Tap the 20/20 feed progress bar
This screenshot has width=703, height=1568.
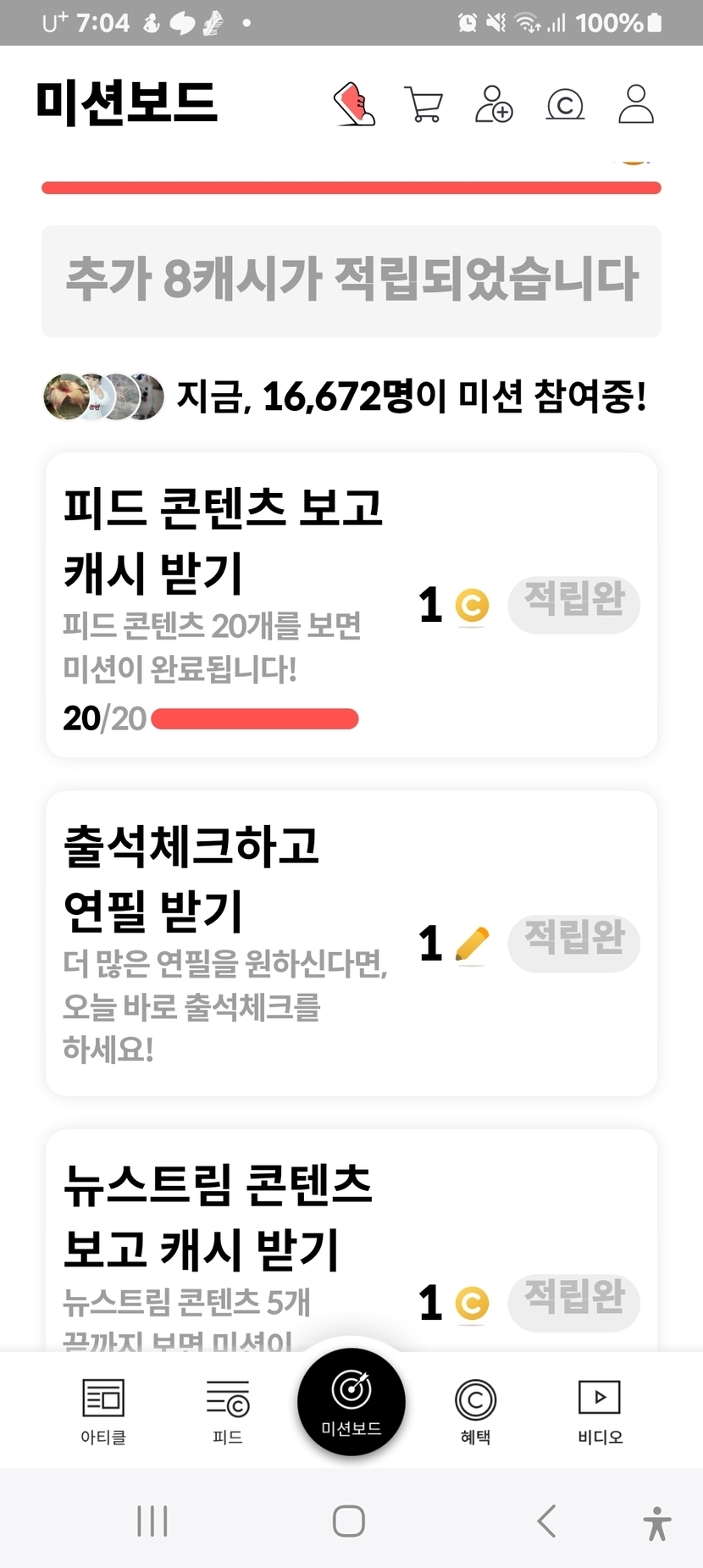[254, 719]
